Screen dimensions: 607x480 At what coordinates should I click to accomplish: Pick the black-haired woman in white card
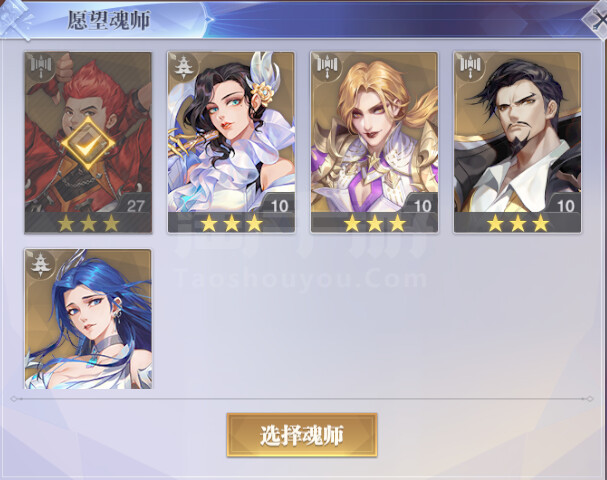click(x=231, y=143)
